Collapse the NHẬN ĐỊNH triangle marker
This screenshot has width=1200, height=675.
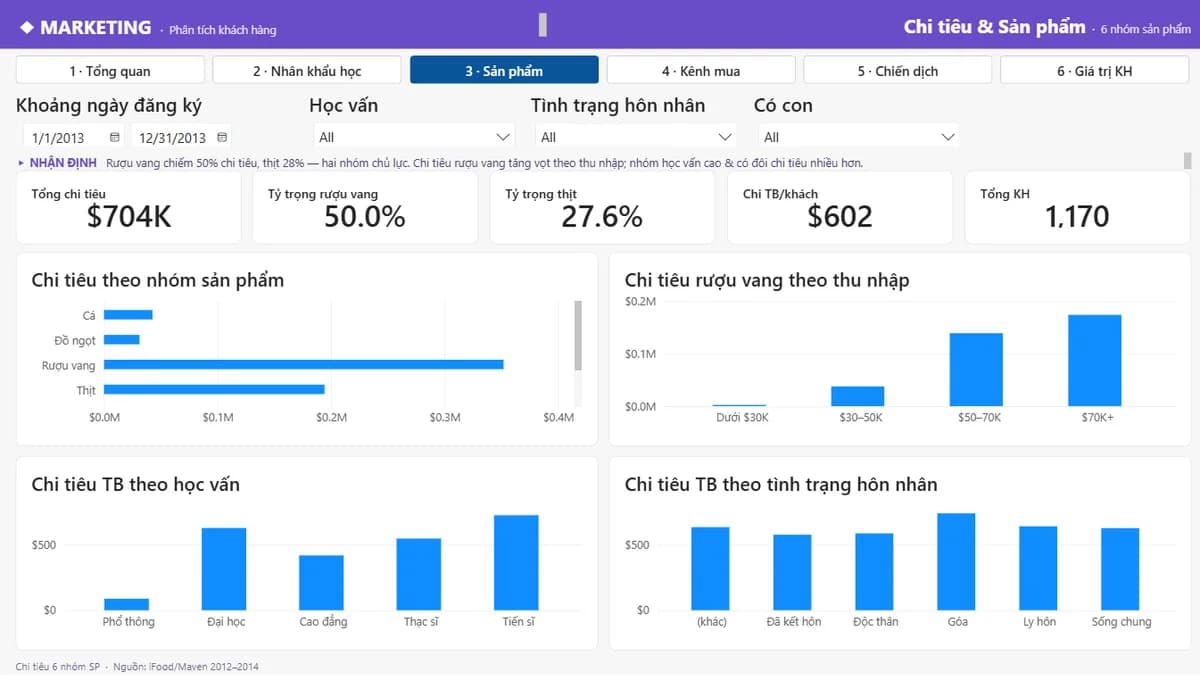22,162
